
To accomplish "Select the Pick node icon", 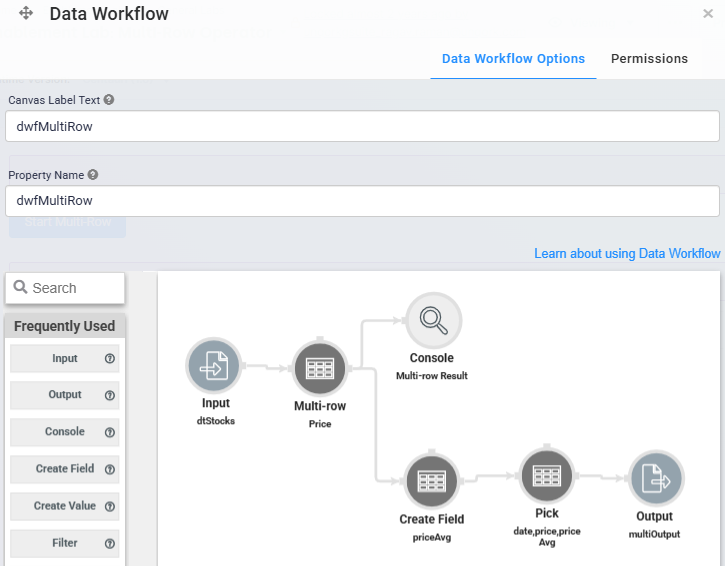I will 547,476.
